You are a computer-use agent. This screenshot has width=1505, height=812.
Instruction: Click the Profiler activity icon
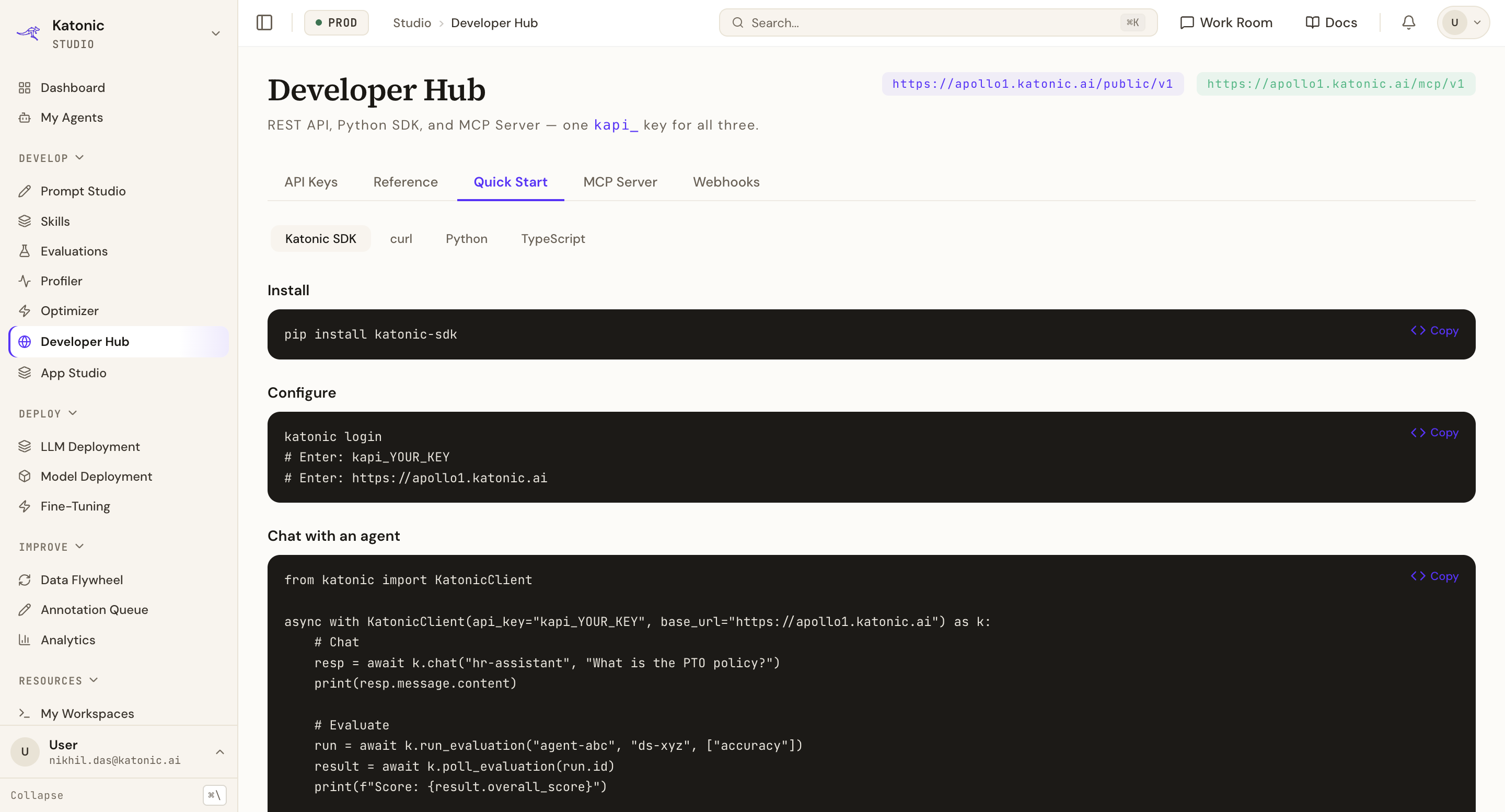point(25,281)
